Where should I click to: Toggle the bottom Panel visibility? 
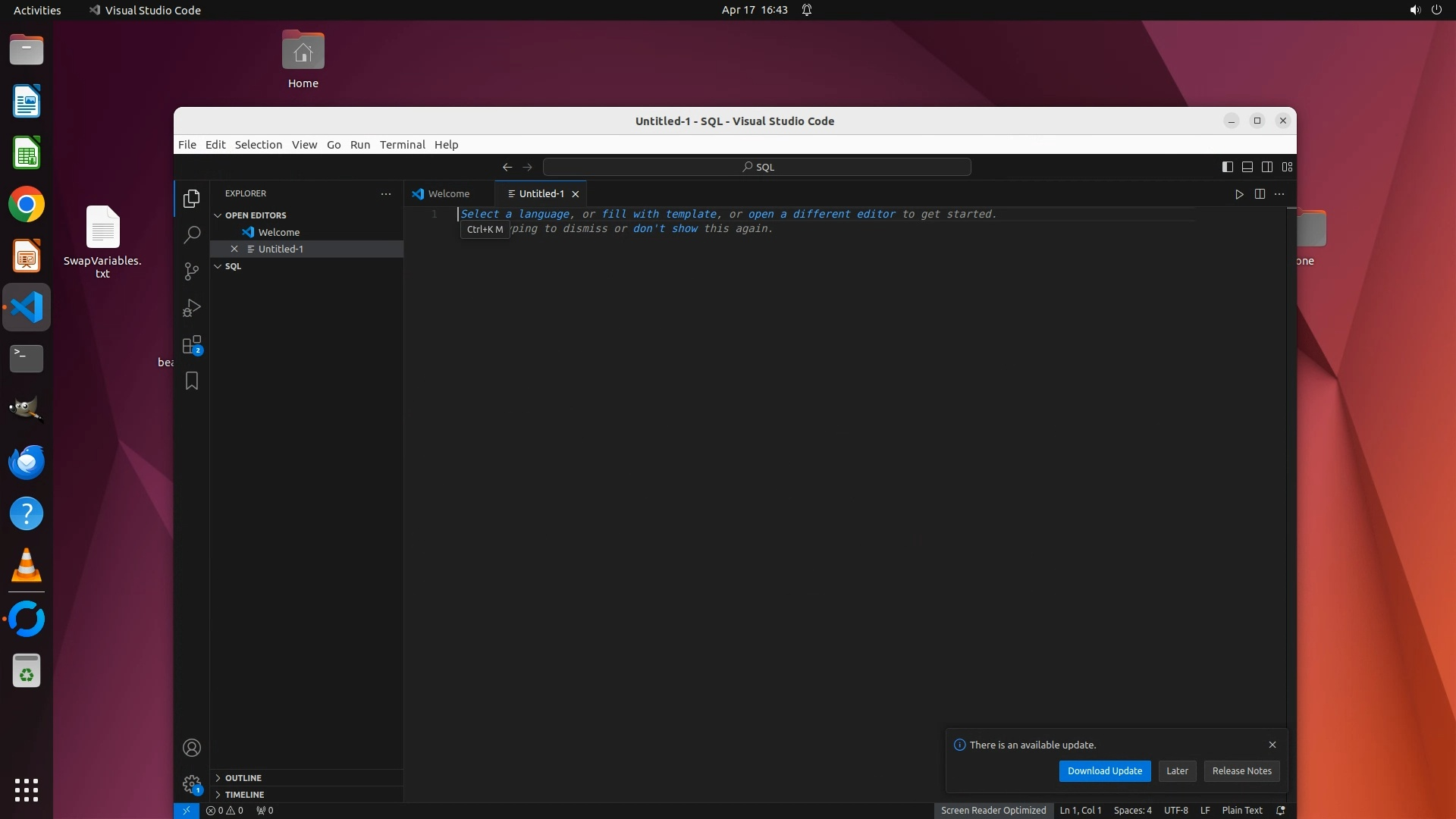[1247, 167]
